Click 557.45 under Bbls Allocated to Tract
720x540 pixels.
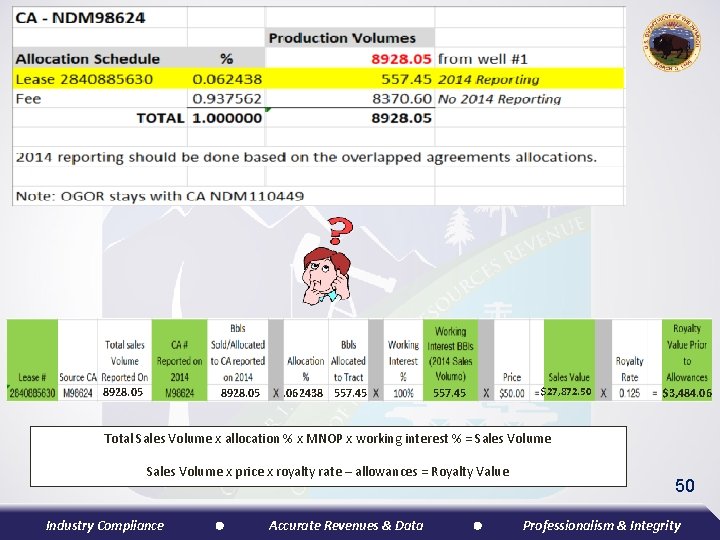tap(350, 393)
